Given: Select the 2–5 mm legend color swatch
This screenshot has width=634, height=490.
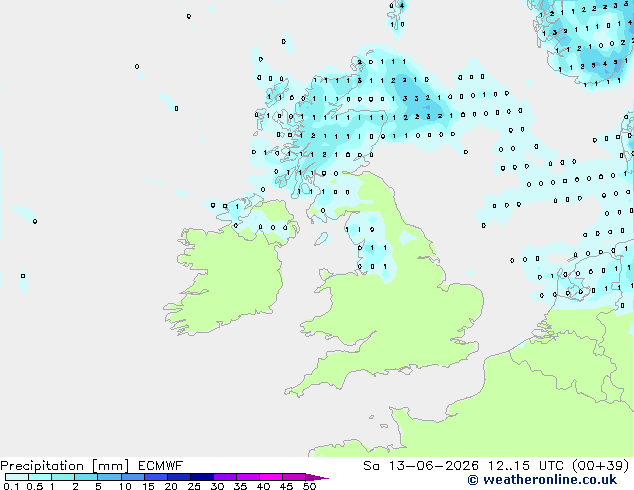Looking at the screenshot, I should tap(86, 477).
